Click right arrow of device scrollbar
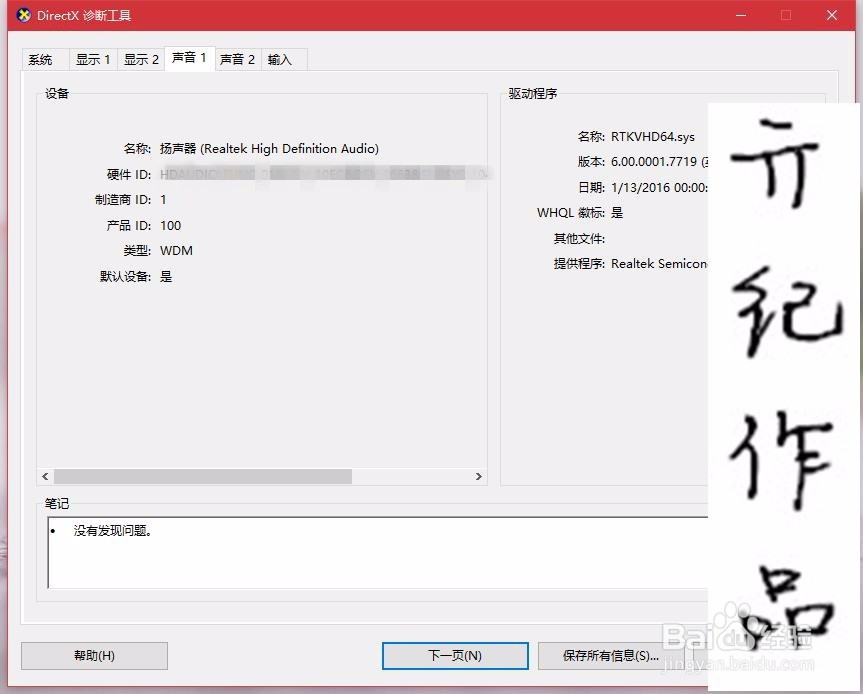 click(478, 477)
